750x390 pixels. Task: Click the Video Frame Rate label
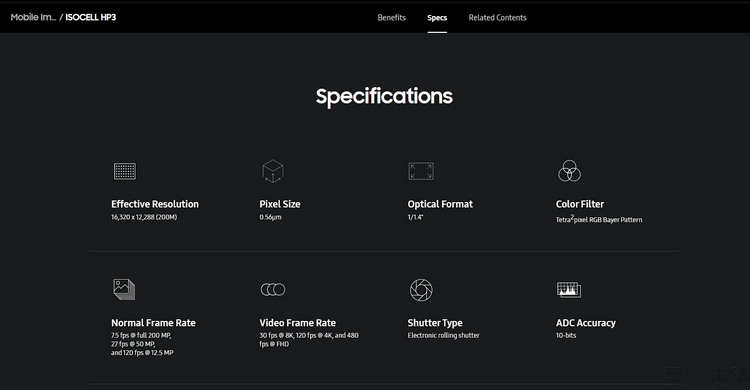[x=298, y=323]
